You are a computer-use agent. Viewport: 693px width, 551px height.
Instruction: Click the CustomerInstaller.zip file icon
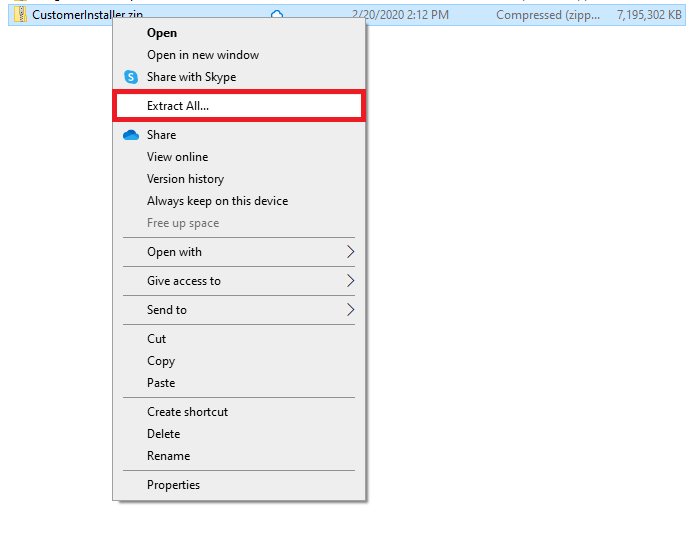point(20,15)
